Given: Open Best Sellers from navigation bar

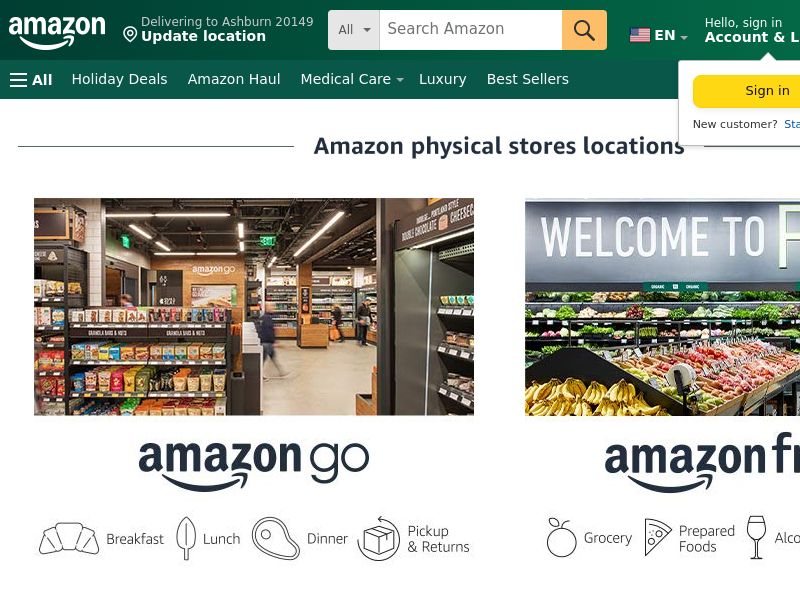Looking at the screenshot, I should (x=528, y=79).
